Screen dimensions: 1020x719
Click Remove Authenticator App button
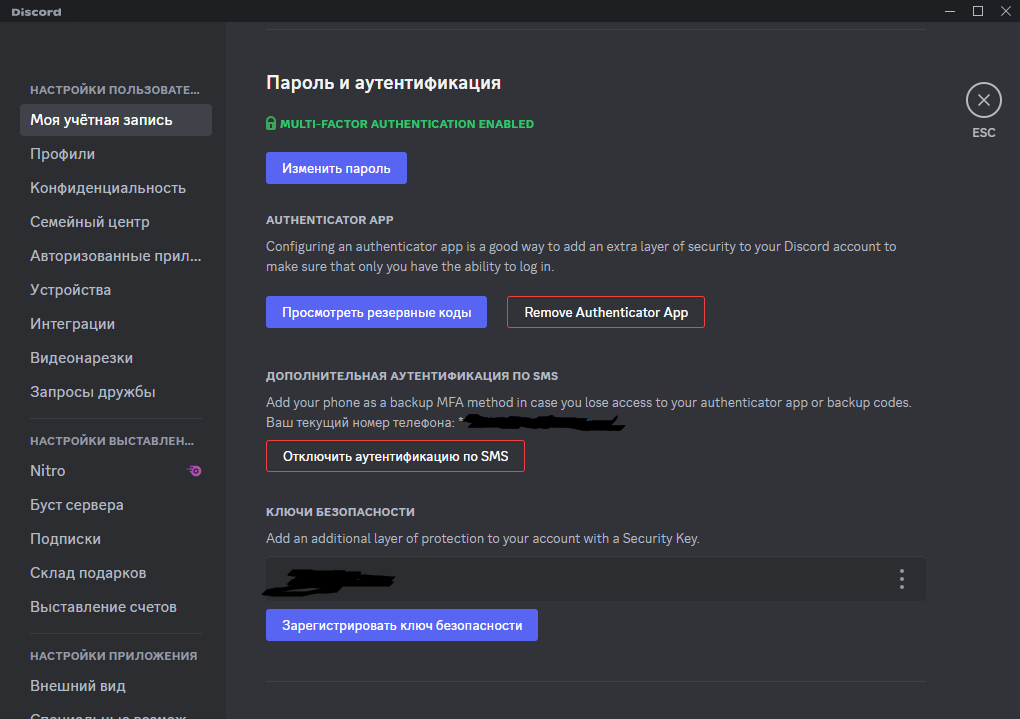(x=606, y=312)
